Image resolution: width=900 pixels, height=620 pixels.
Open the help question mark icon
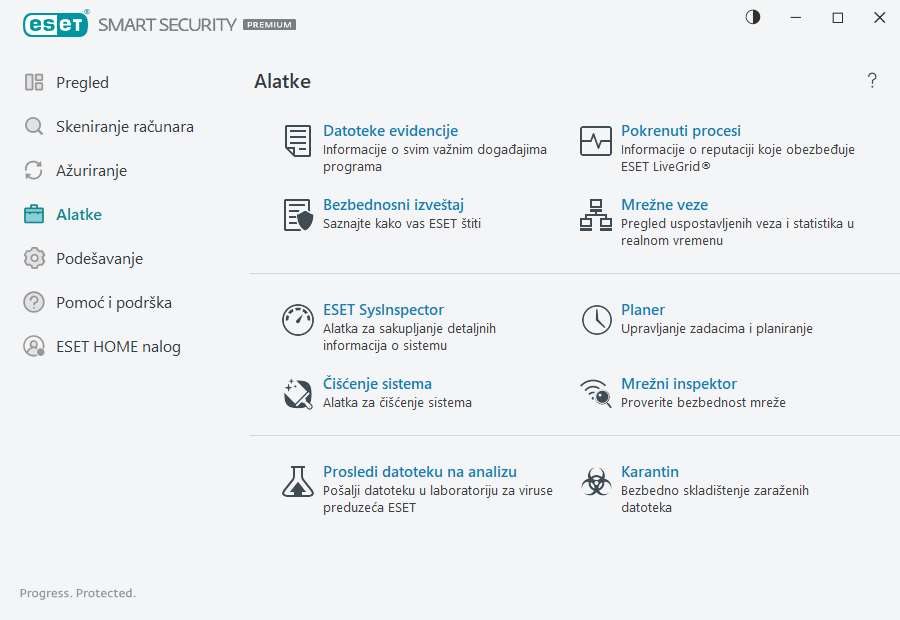[872, 81]
